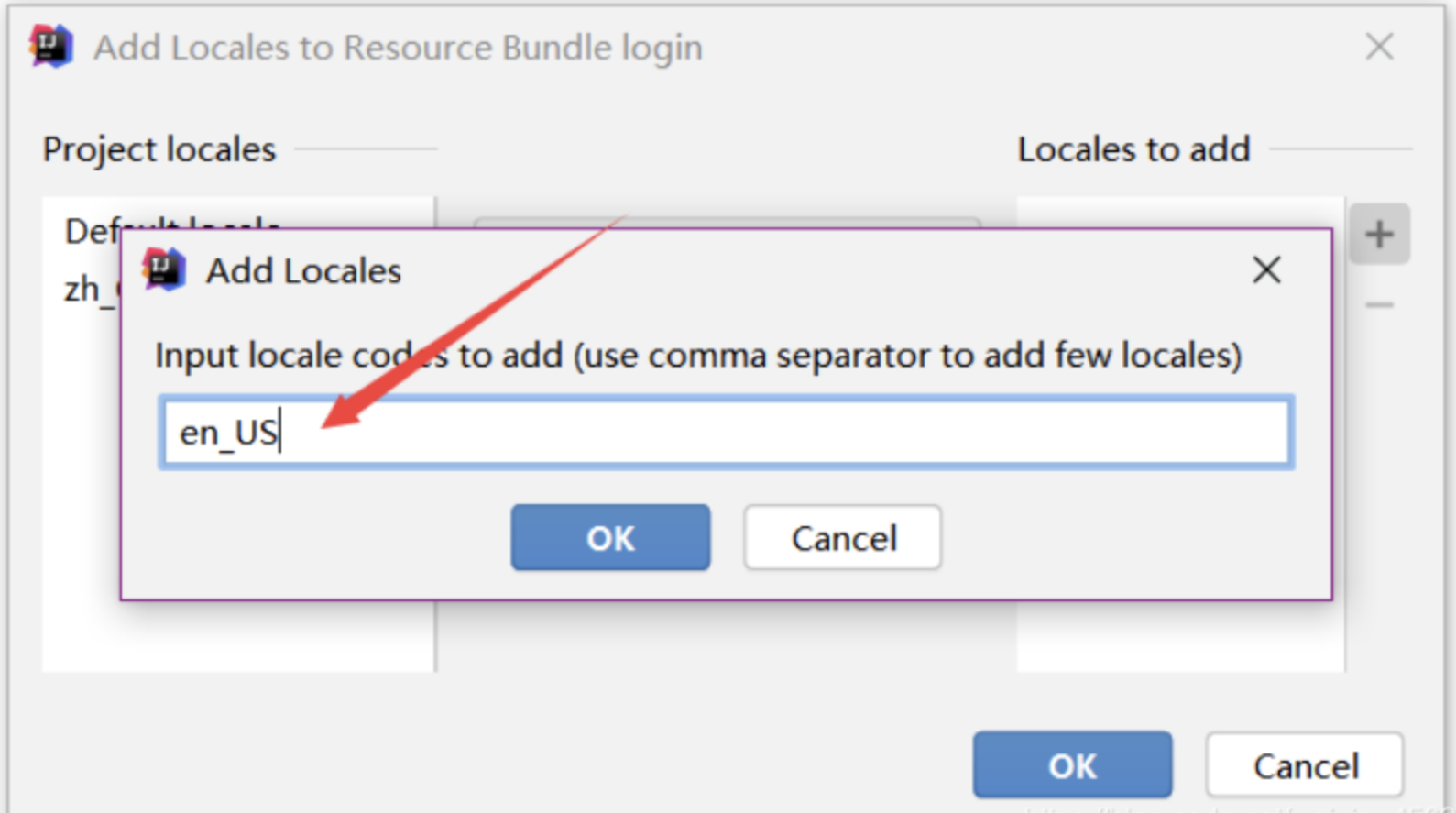The height and width of the screenshot is (813, 1456).
Task: Click the plus icon to add locale
Action: (x=1379, y=235)
